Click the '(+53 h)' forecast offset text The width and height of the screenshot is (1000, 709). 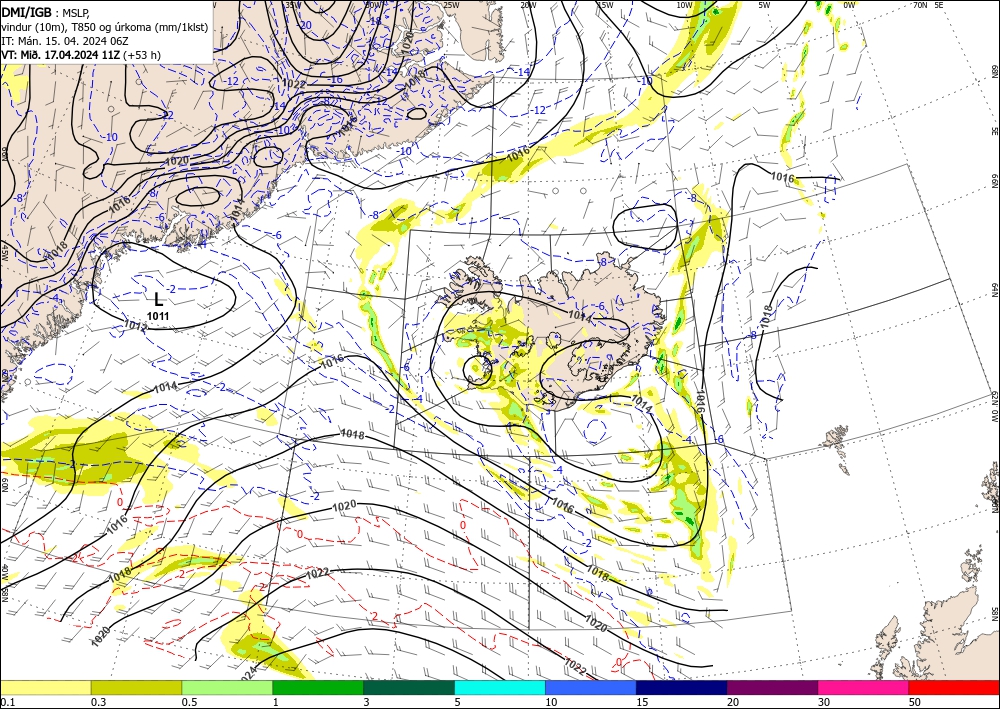click(142, 55)
